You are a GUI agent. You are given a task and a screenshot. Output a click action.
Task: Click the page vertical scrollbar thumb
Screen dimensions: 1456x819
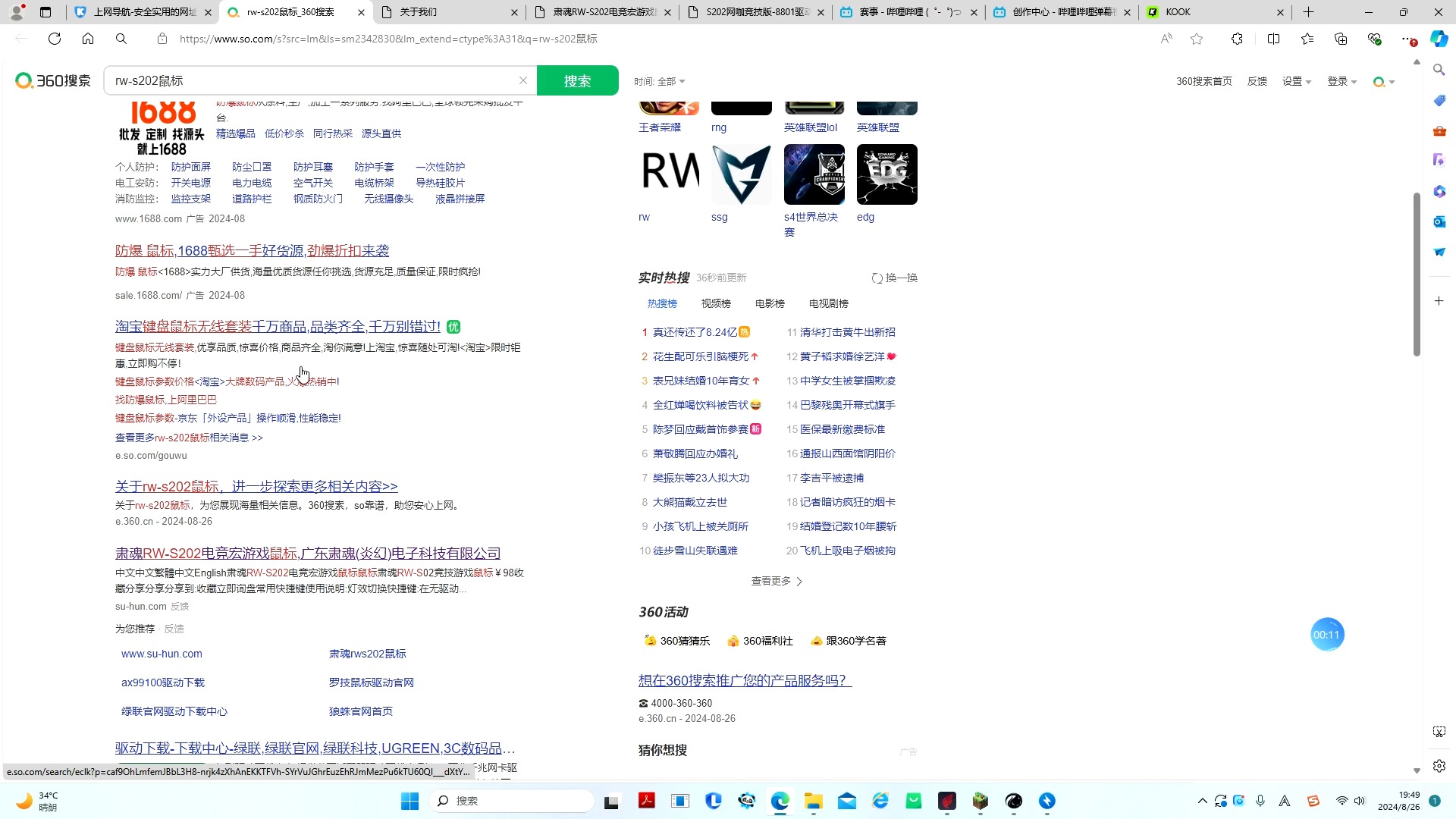1417,275
